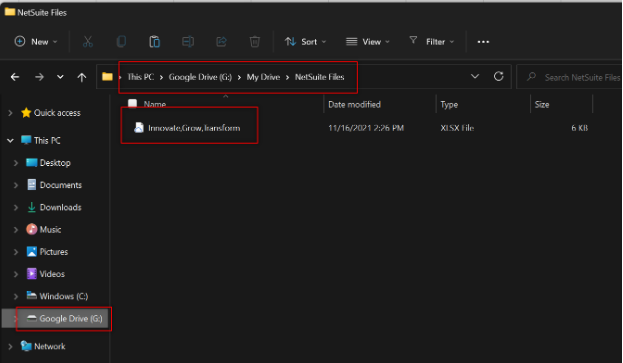This screenshot has width=623, height=363.
Task: Click the Delete trash icon
Action: pyautogui.click(x=255, y=42)
